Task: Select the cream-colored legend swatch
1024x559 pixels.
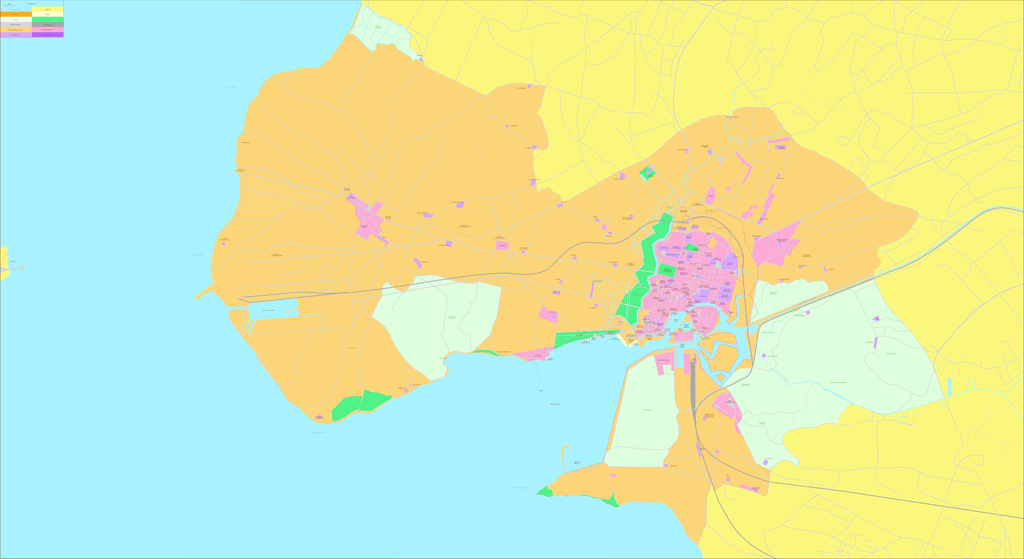Action: click(48, 14)
